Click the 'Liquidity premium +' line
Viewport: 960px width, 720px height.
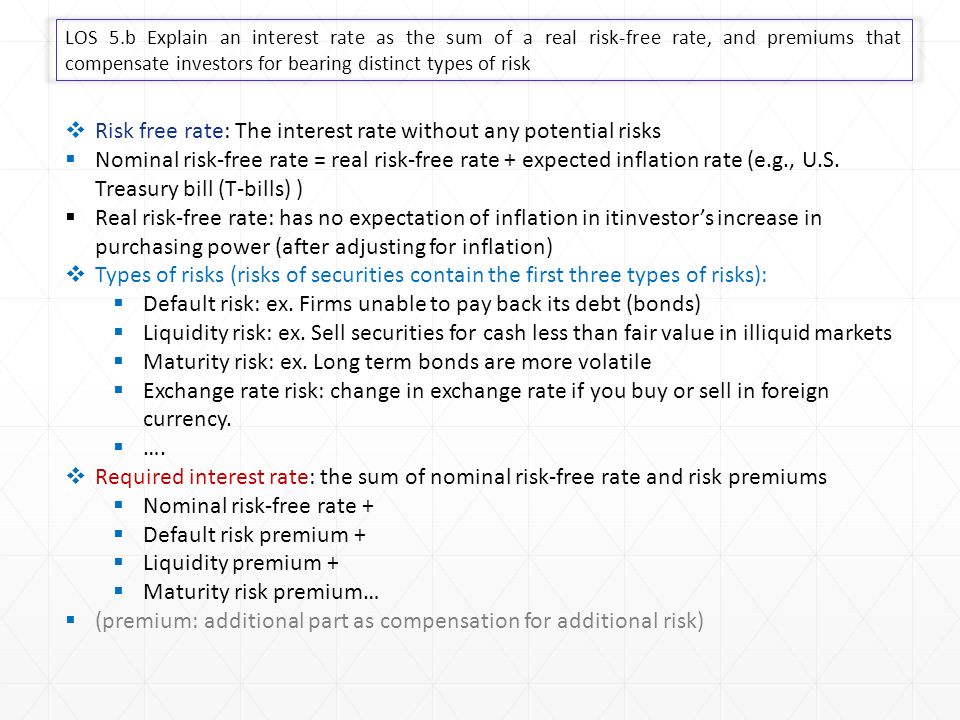point(241,563)
